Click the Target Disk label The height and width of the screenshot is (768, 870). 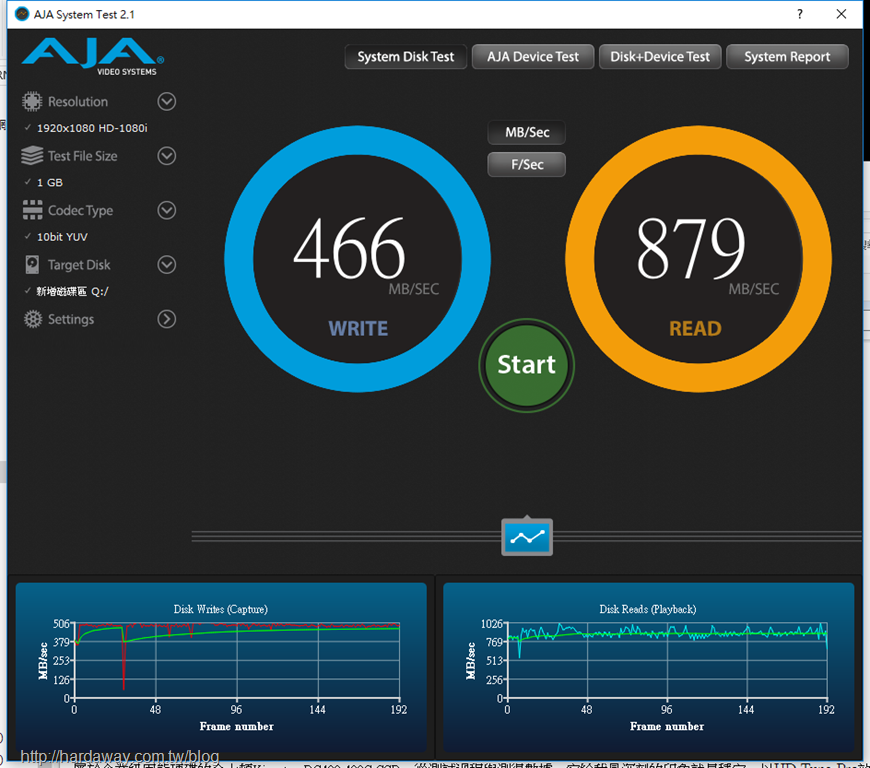tap(79, 265)
